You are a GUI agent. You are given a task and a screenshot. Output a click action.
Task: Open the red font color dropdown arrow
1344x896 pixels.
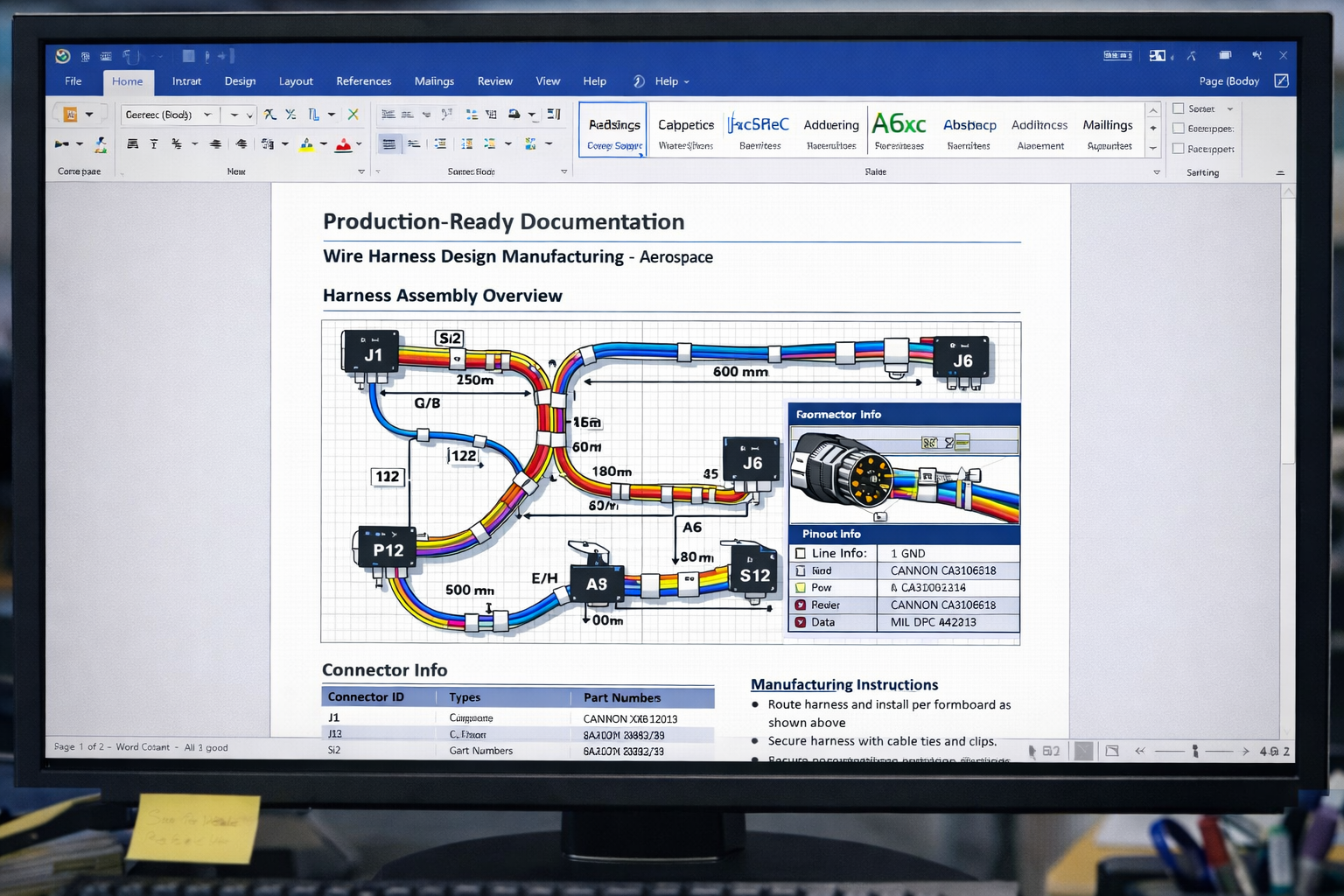tap(359, 144)
